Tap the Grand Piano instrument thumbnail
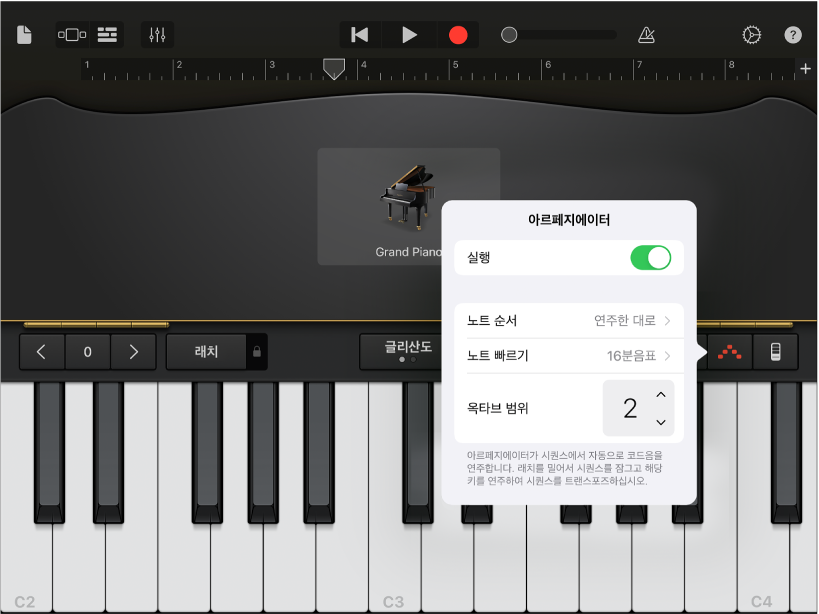 tap(408, 198)
